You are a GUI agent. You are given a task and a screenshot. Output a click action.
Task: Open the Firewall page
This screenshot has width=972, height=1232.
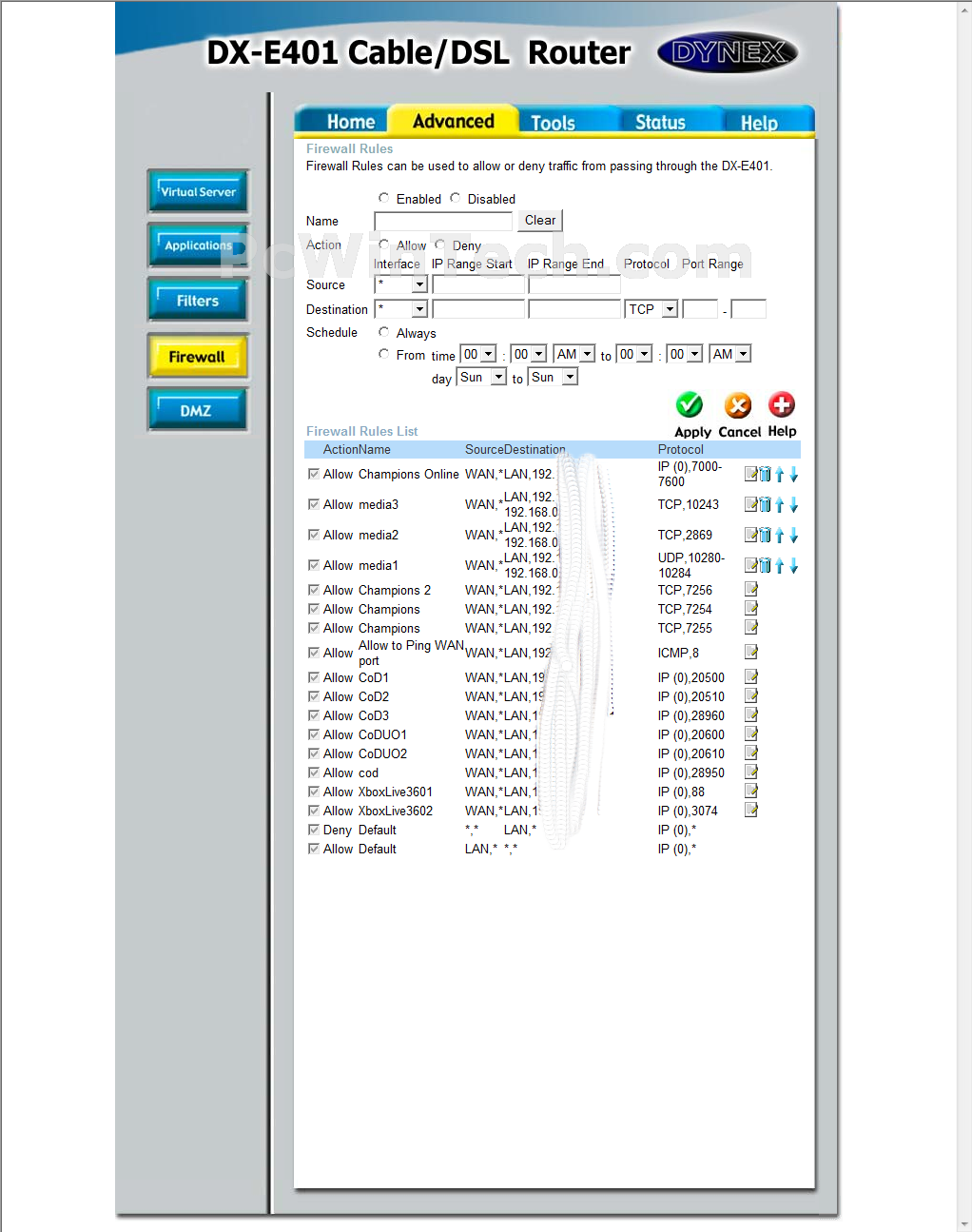tap(198, 357)
